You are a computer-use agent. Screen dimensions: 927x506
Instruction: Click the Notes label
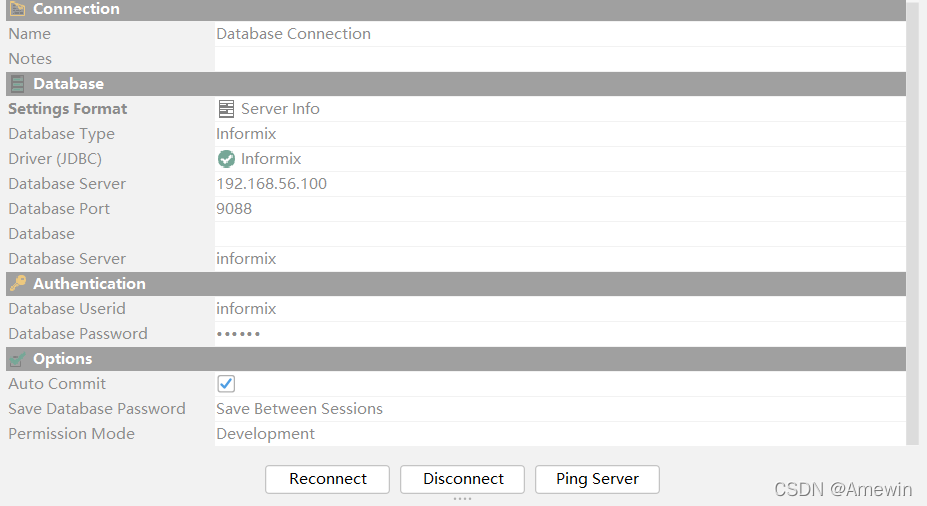click(x=30, y=59)
